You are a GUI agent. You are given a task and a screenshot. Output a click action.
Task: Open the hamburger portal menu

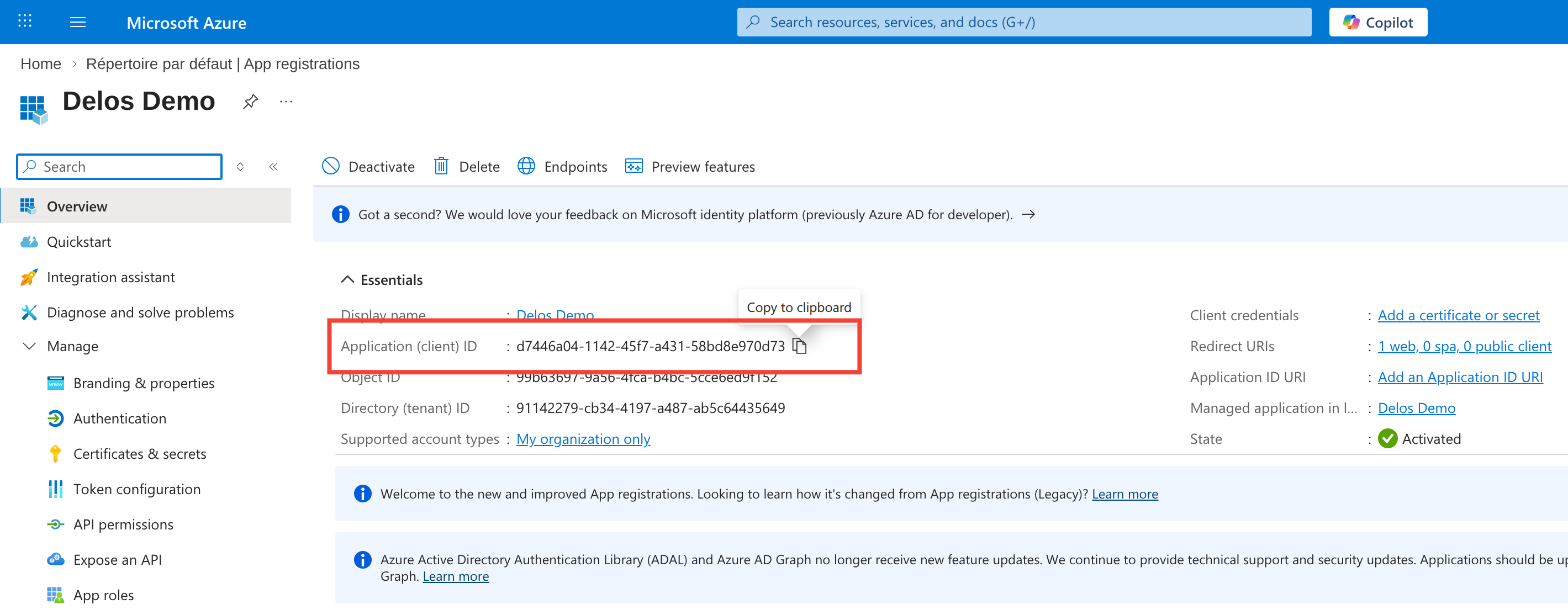pyautogui.click(x=78, y=22)
